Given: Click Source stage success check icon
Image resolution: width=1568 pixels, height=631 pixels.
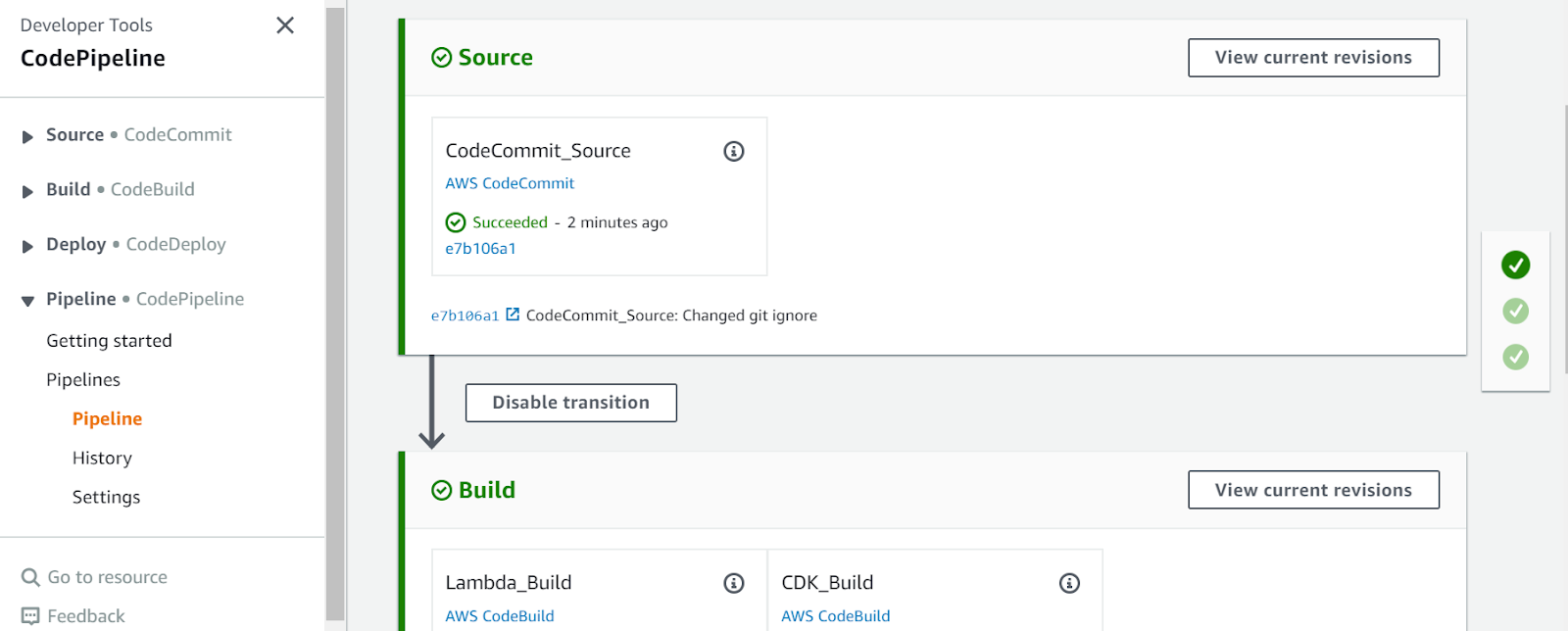Looking at the screenshot, I should coord(442,58).
